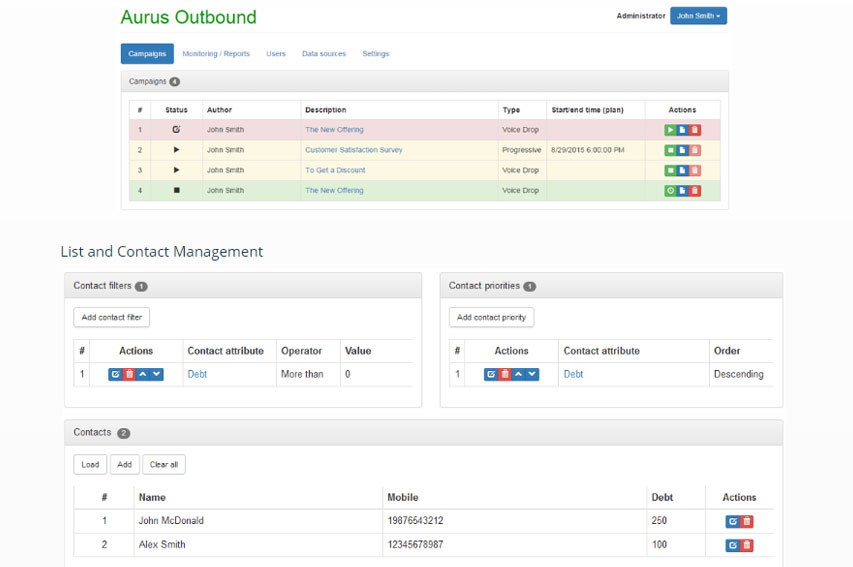The image size is (853, 567).
Task: Move the Debt contact filter up
Action: pyautogui.click(x=142, y=374)
